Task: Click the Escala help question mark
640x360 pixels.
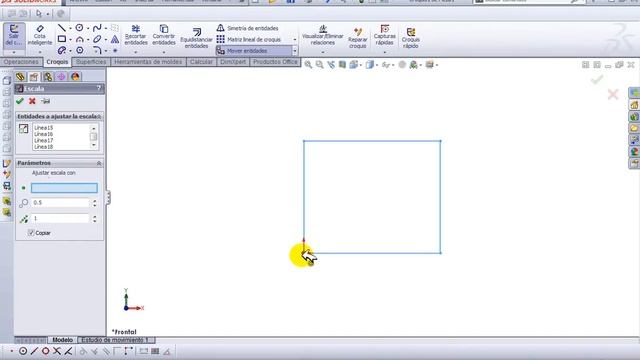Action: point(99,88)
